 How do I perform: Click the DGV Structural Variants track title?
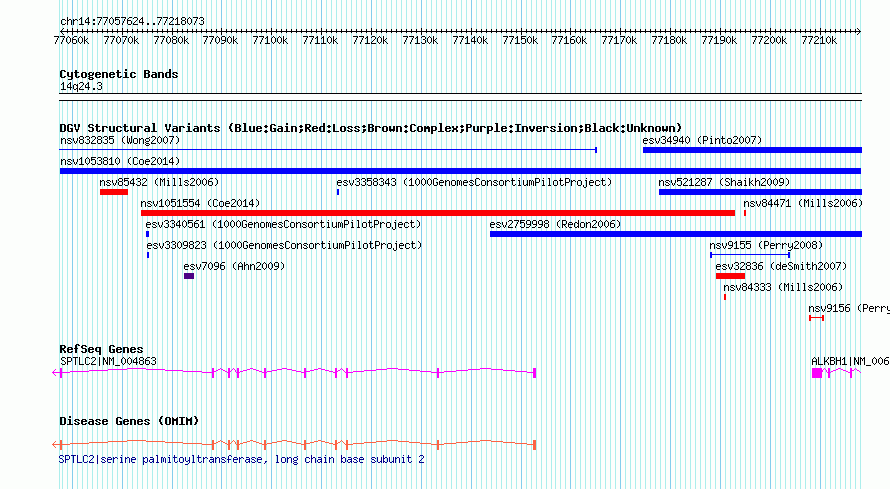[x=370, y=128]
